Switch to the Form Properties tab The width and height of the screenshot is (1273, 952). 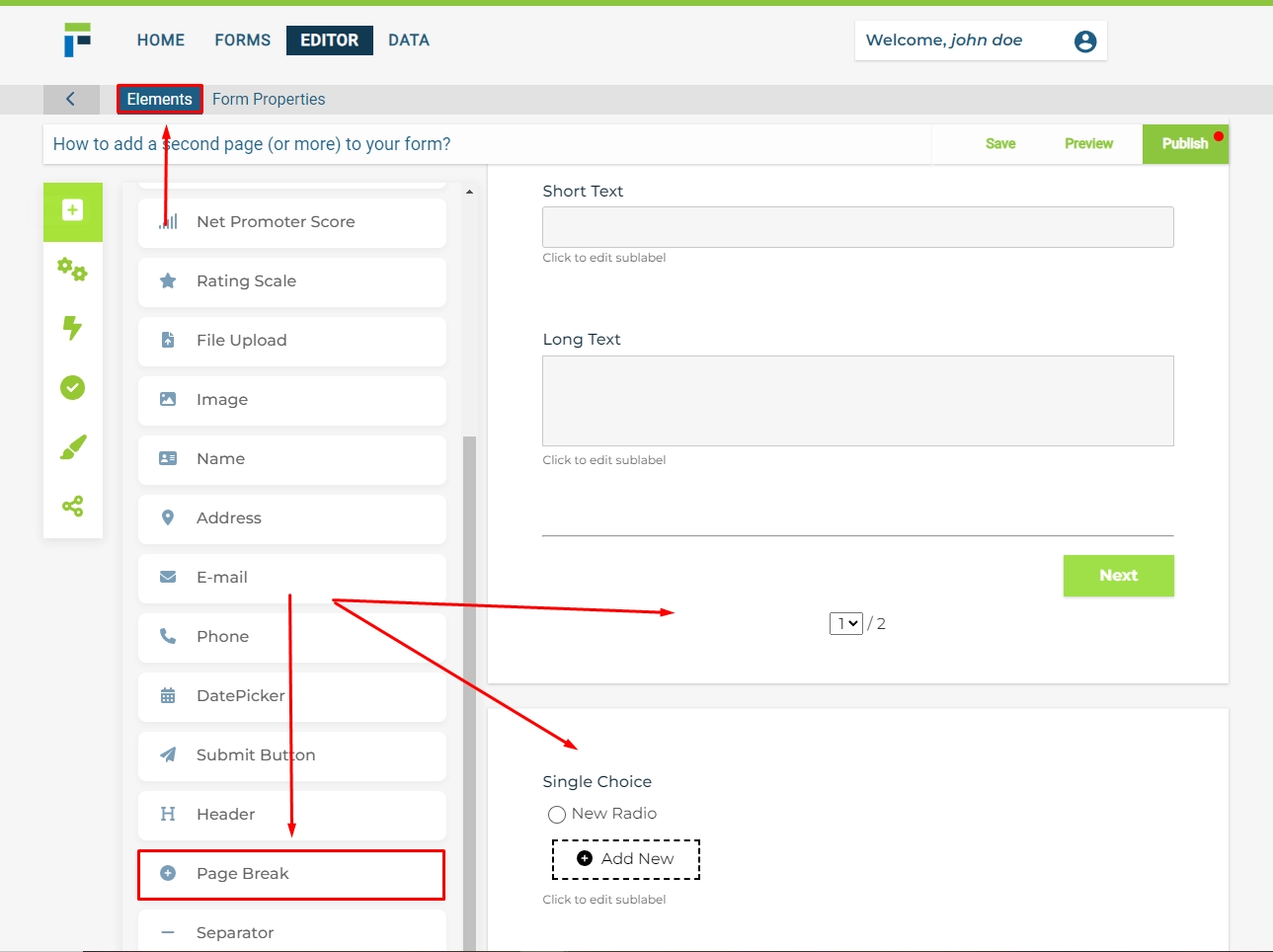[269, 99]
